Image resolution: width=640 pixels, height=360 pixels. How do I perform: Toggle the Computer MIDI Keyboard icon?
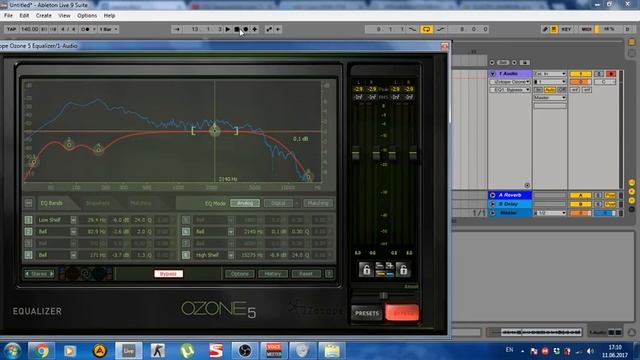click(554, 29)
